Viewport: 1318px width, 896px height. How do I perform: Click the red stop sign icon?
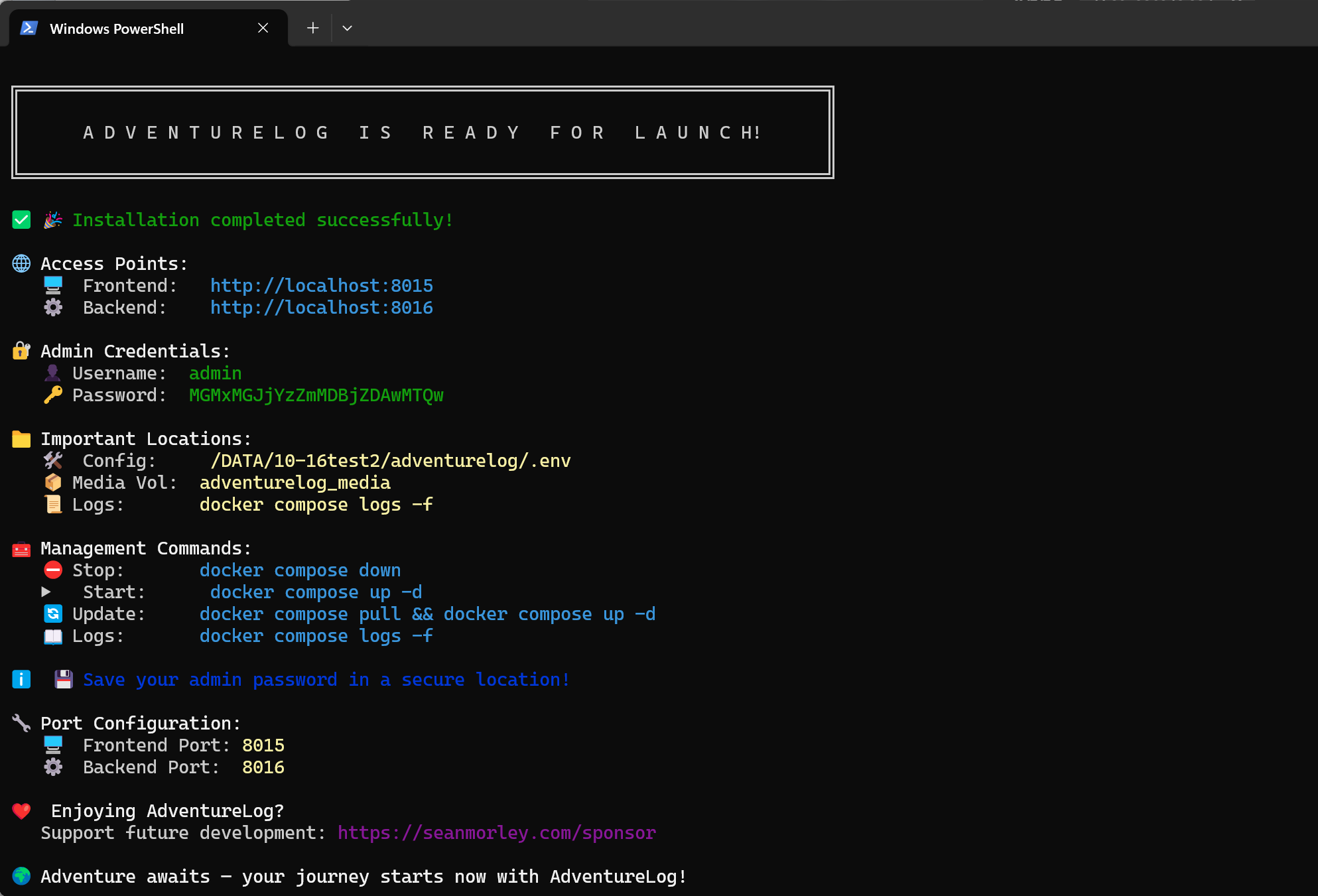(x=53, y=570)
